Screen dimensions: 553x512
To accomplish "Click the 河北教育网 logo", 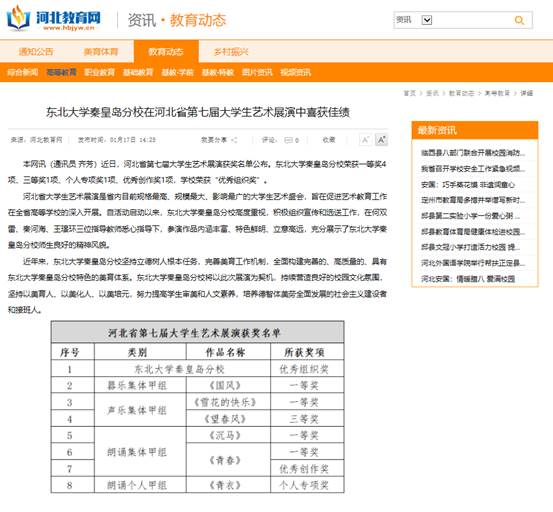I will [54, 19].
